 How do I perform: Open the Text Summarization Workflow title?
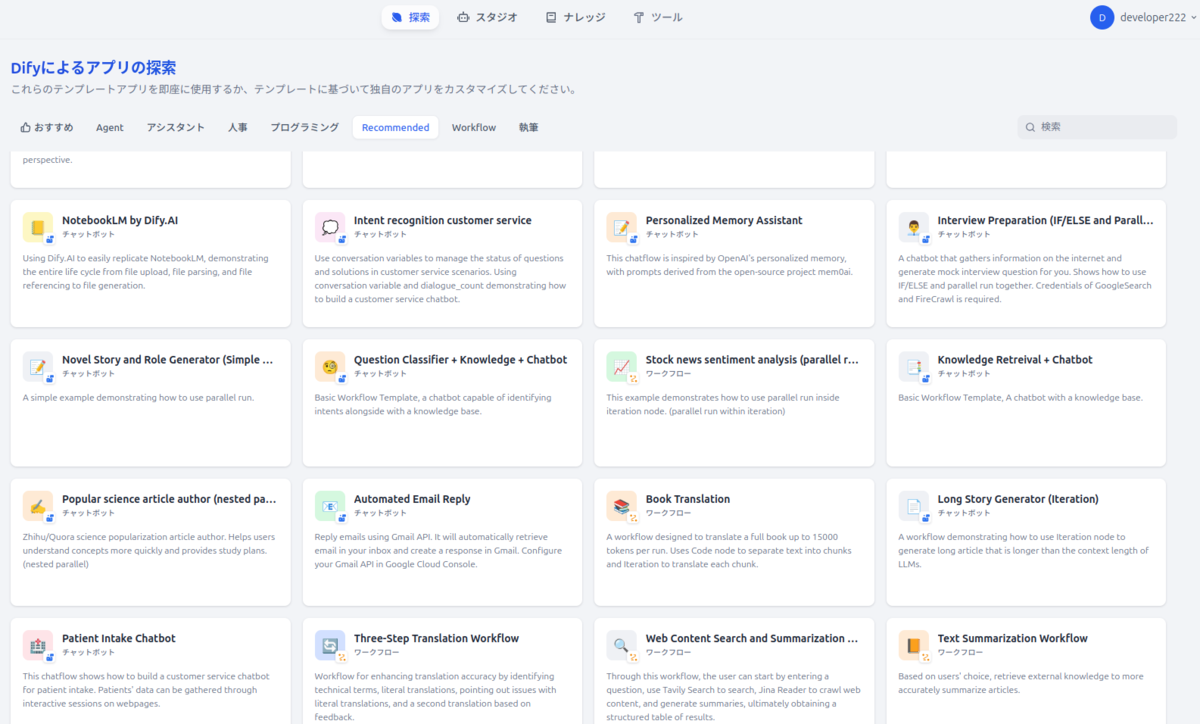click(x=1013, y=638)
